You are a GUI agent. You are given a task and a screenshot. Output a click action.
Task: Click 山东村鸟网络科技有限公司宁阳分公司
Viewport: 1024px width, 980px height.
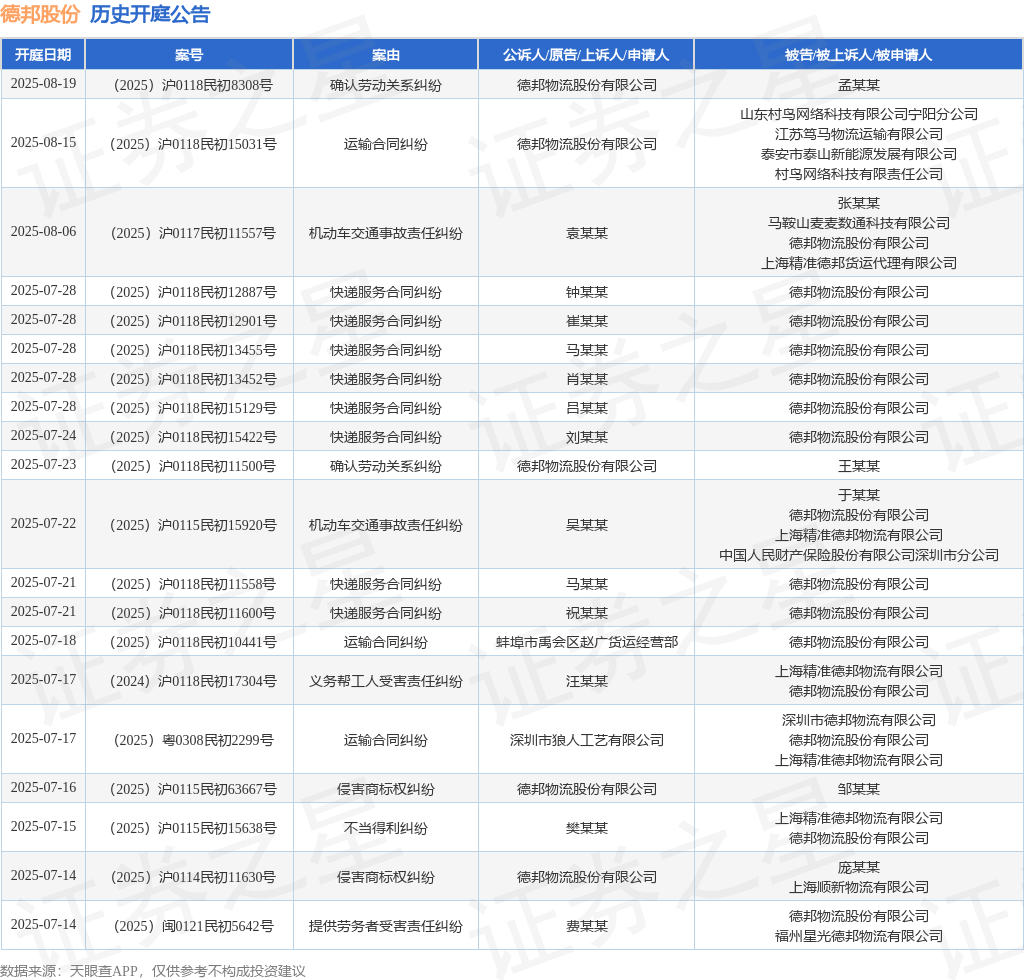tap(859, 114)
